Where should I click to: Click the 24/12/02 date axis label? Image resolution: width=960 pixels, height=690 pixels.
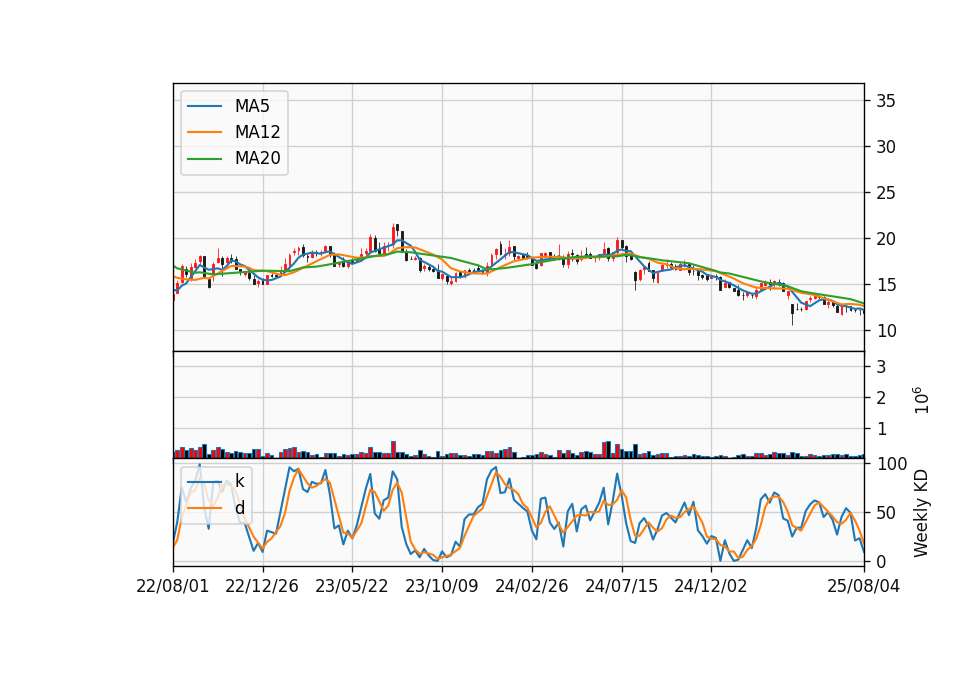[x=711, y=586]
